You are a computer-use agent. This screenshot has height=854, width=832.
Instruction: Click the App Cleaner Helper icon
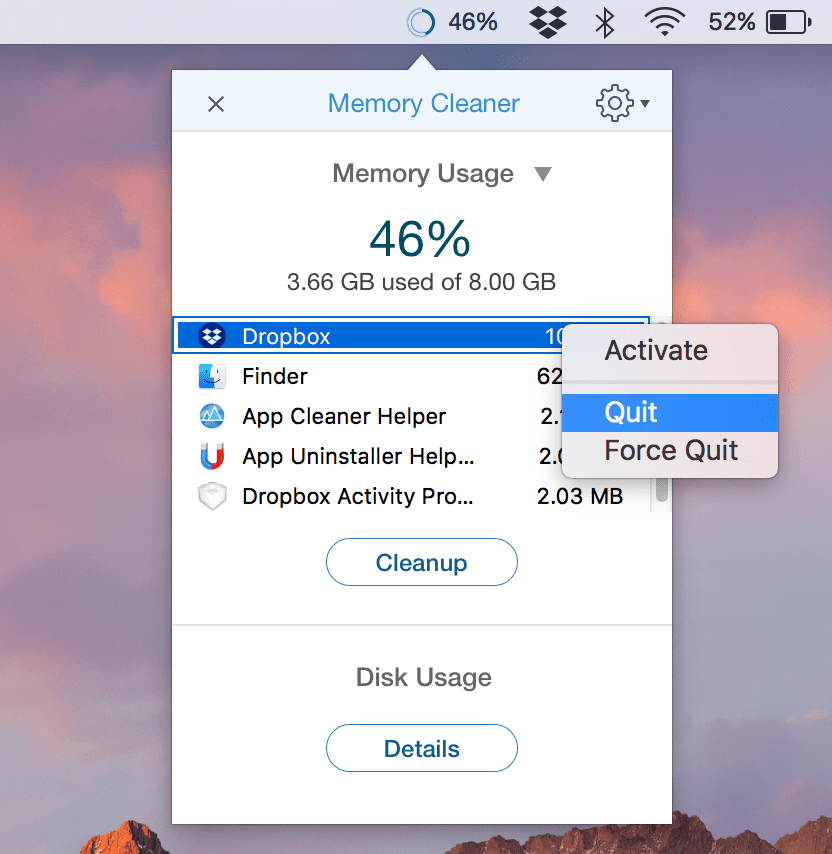pyautogui.click(x=213, y=416)
